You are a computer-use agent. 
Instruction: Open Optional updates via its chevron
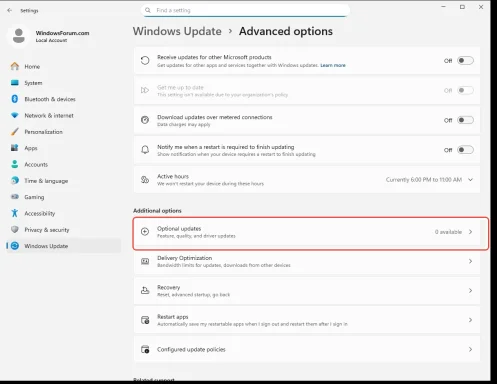[x=470, y=232]
